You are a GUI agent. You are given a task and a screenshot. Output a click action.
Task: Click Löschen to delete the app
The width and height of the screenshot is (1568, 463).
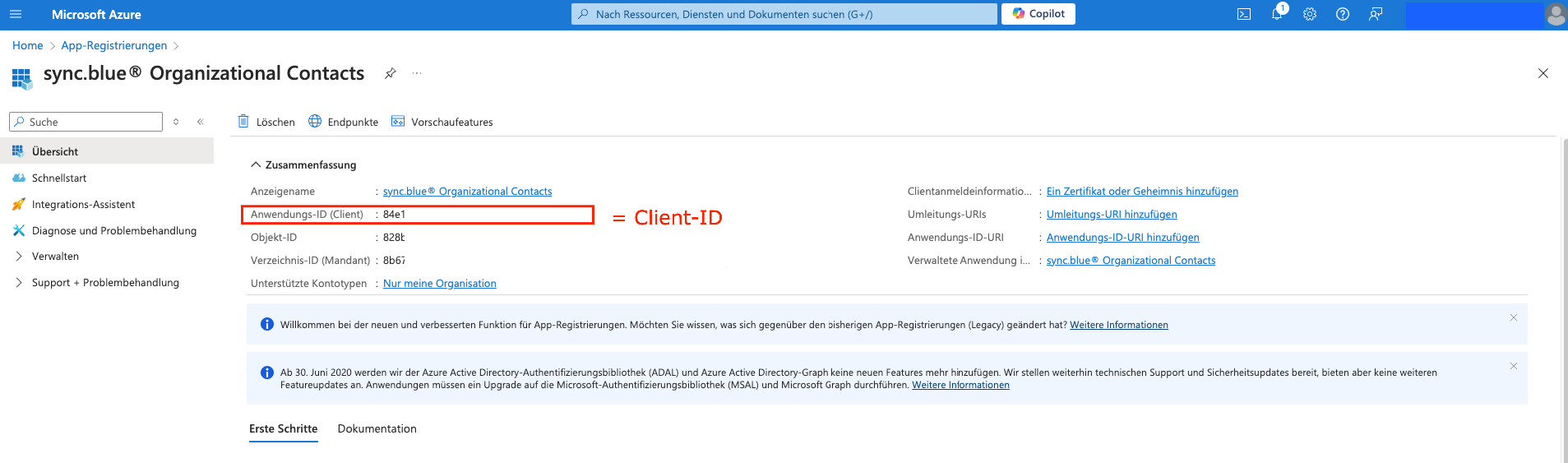pos(266,122)
